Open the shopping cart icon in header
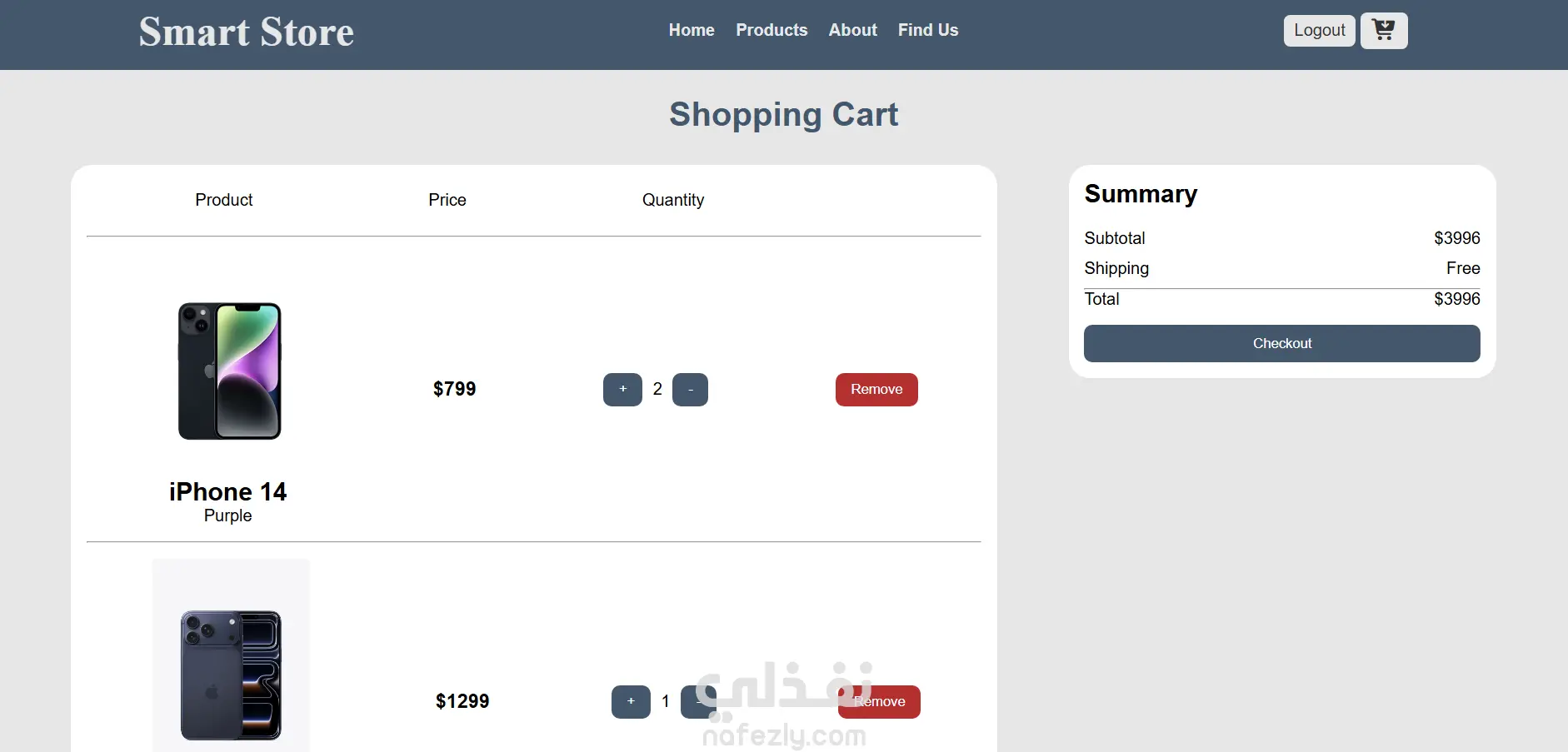Screen dimensions: 1568x752 pyautogui.click(x=1384, y=31)
